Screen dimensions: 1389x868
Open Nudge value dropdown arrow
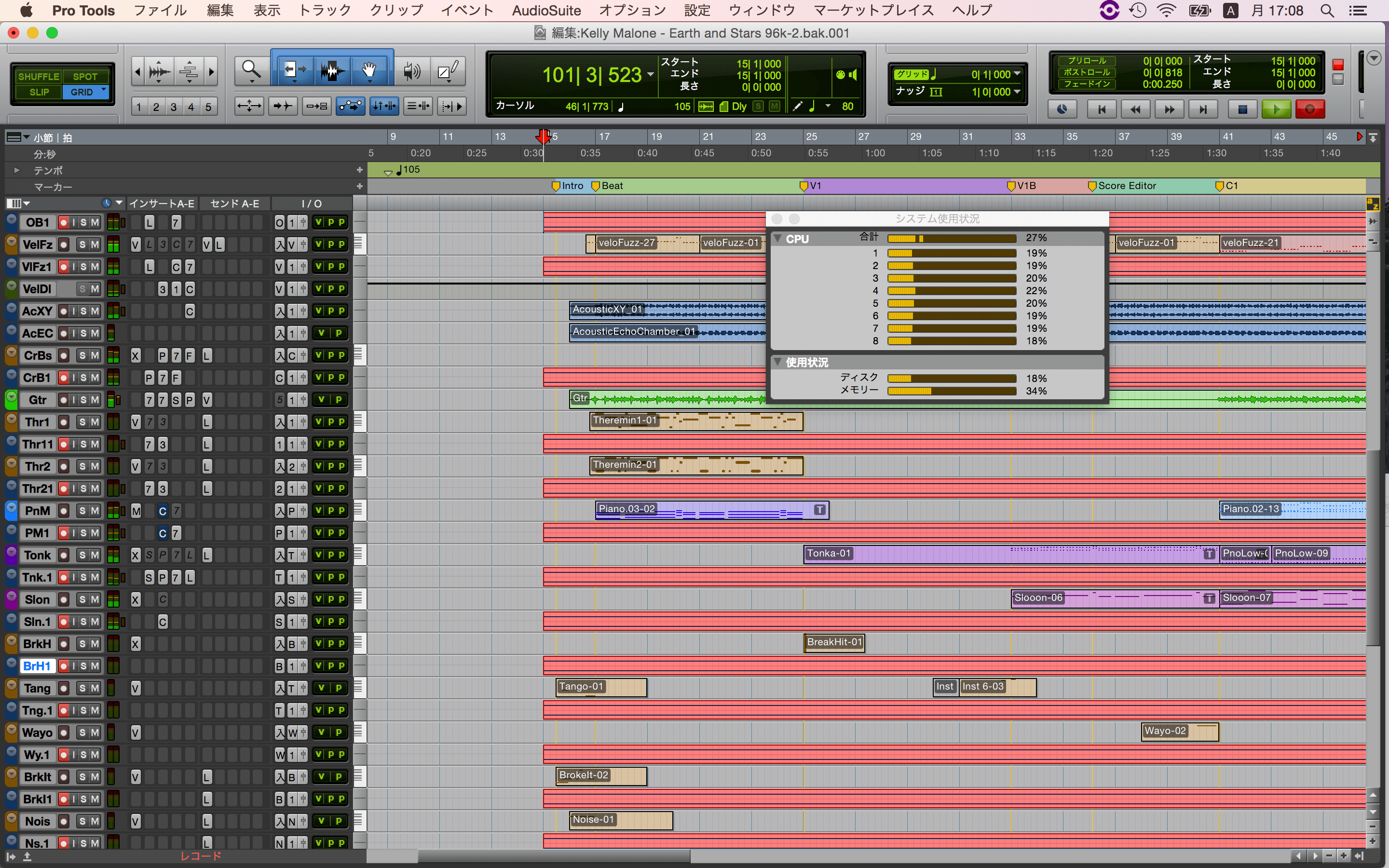click(1017, 92)
